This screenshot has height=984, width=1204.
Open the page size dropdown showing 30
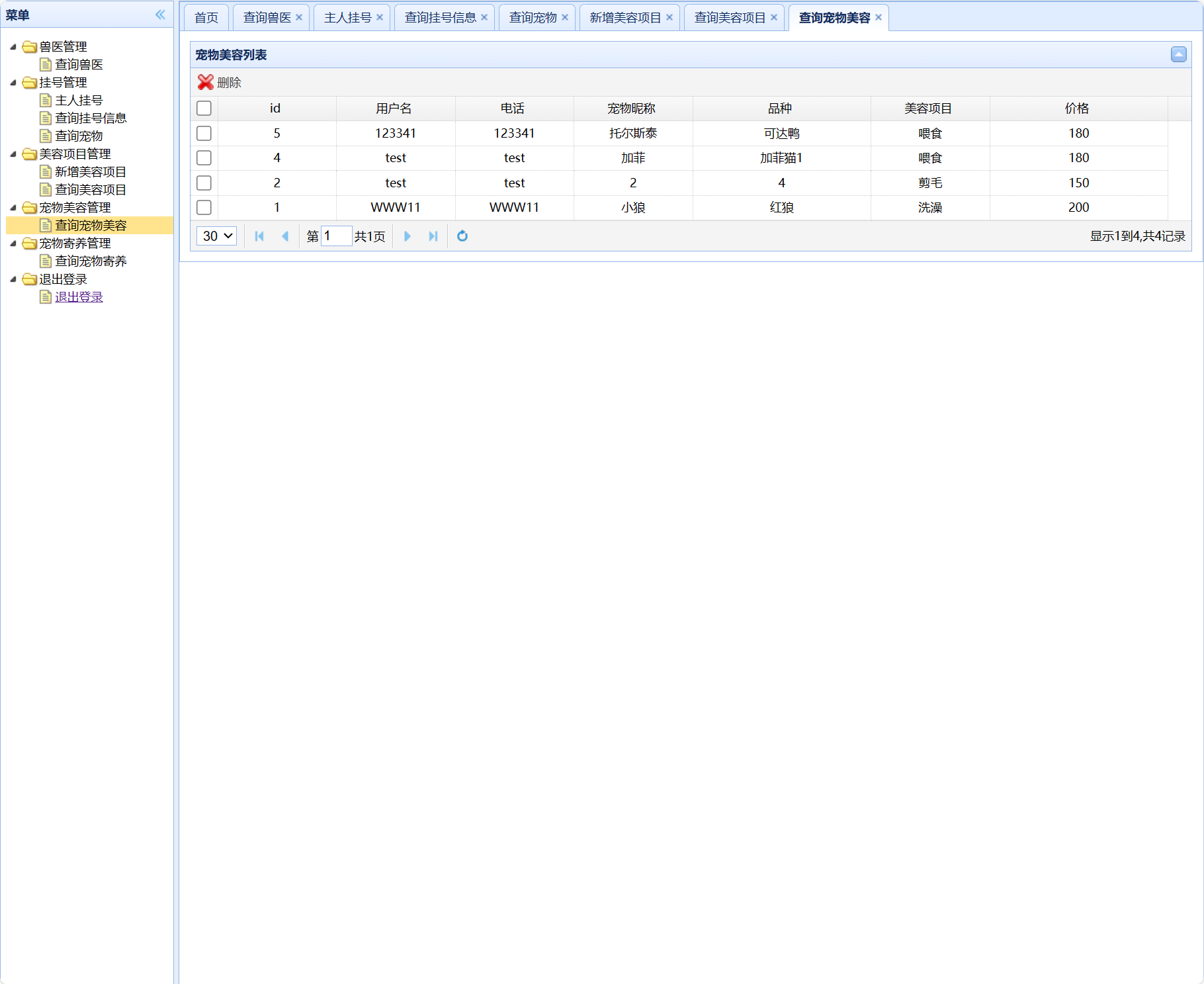(x=217, y=236)
